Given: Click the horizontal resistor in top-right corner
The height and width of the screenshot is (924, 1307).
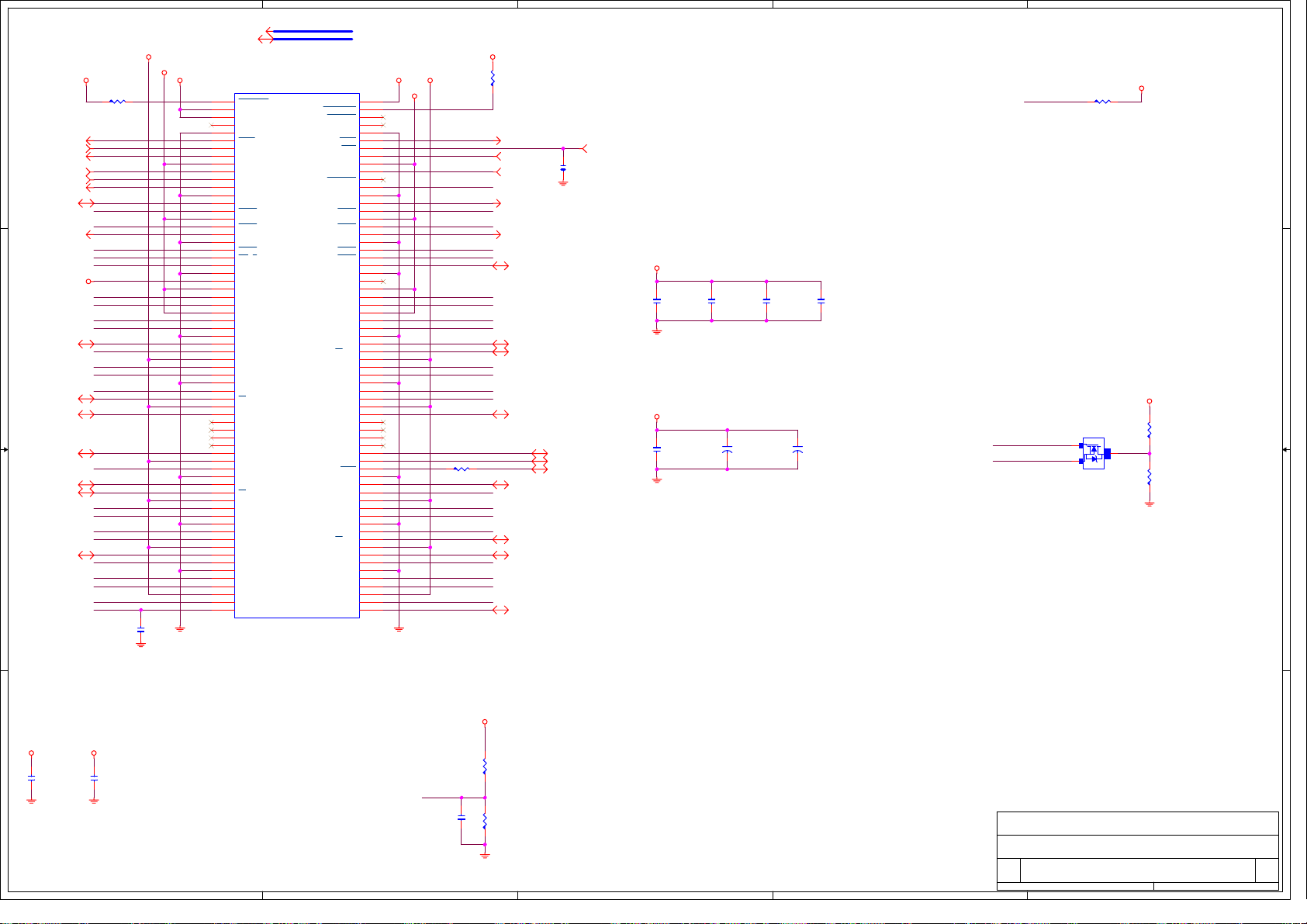Looking at the screenshot, I should coord(1101,102).
